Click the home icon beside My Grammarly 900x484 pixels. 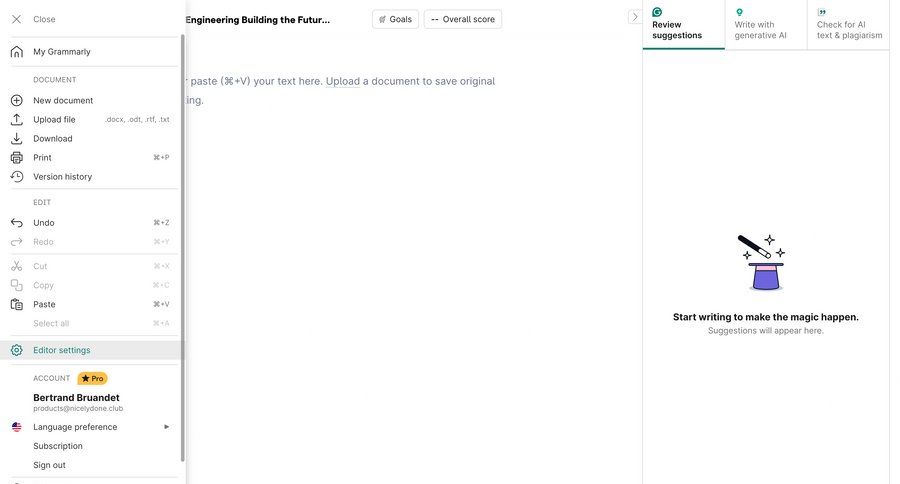click(17, 52)
